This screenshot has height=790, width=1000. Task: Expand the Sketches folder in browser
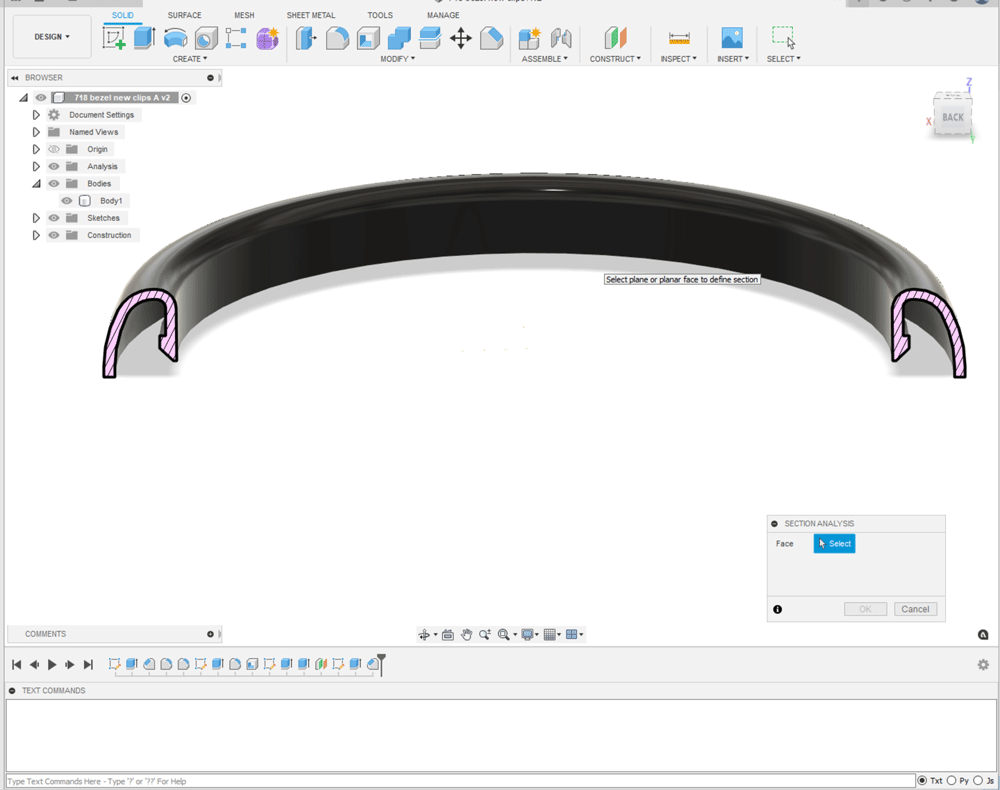tap(36, 218)
